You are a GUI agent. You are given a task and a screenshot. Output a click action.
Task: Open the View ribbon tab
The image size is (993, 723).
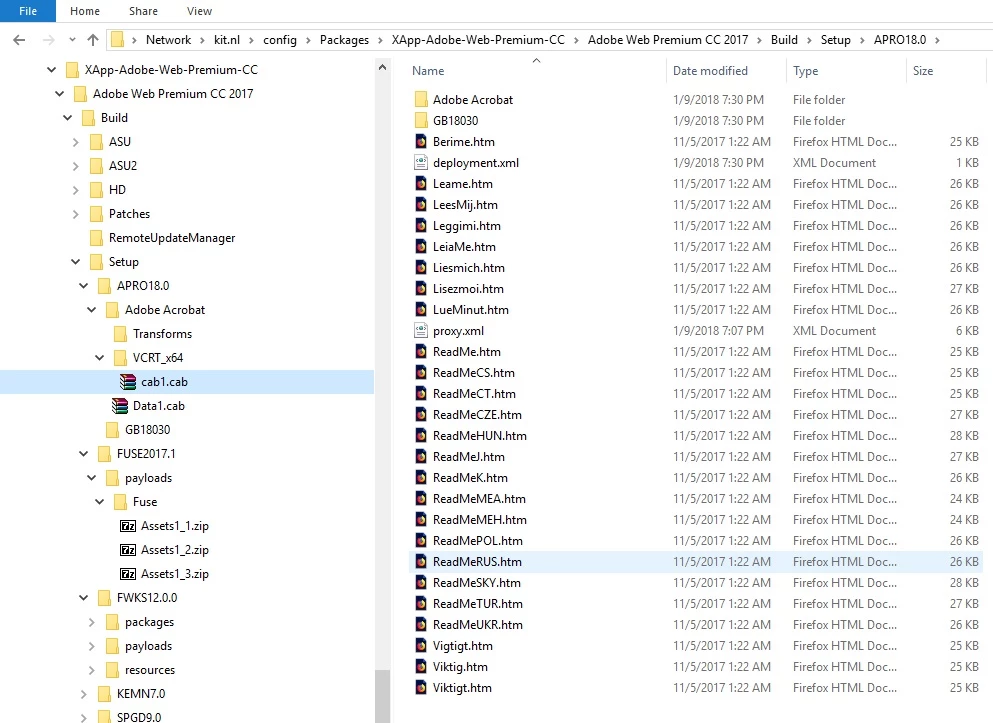click(199, 11)
